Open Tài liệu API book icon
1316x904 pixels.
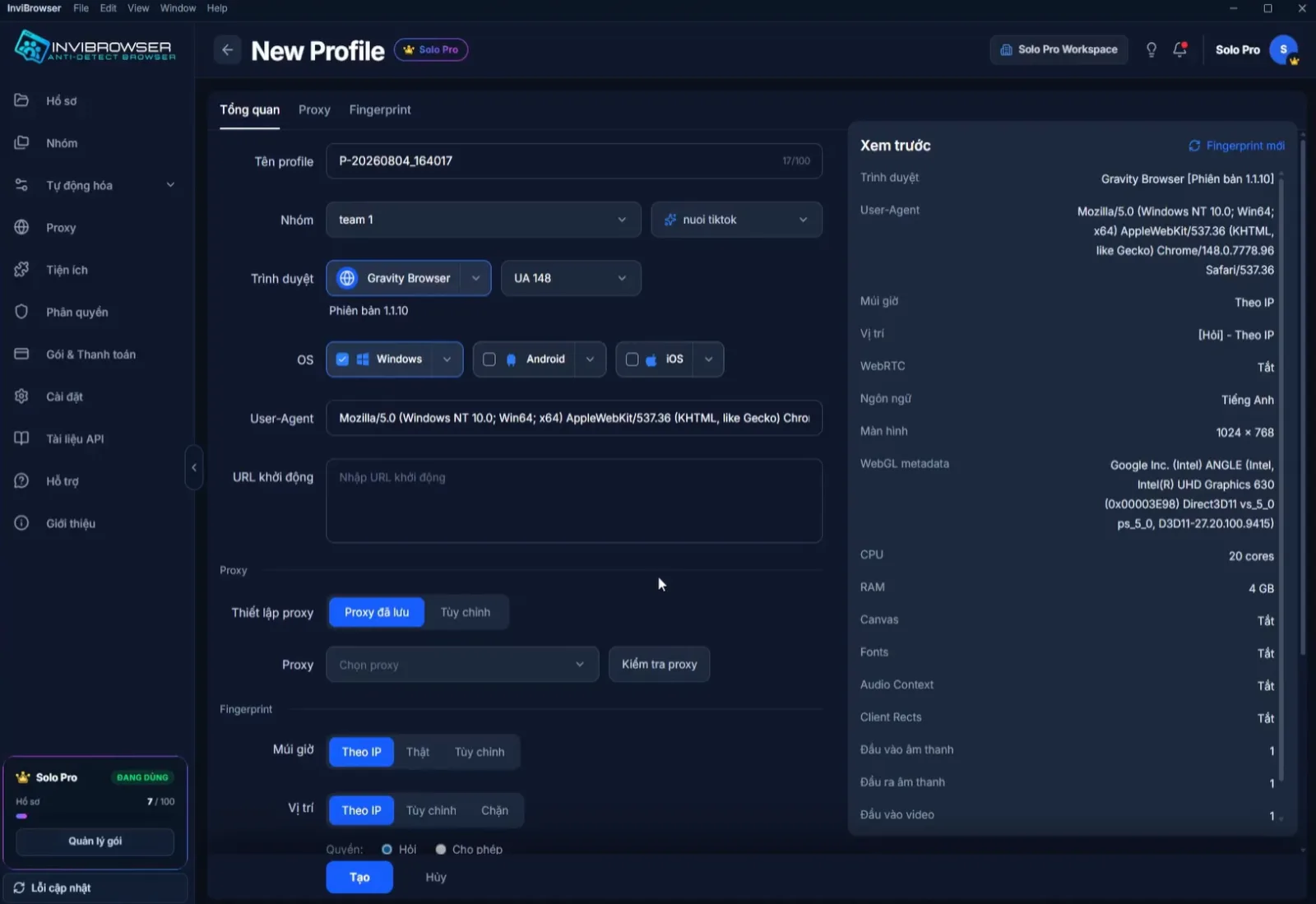pos(21,438)
